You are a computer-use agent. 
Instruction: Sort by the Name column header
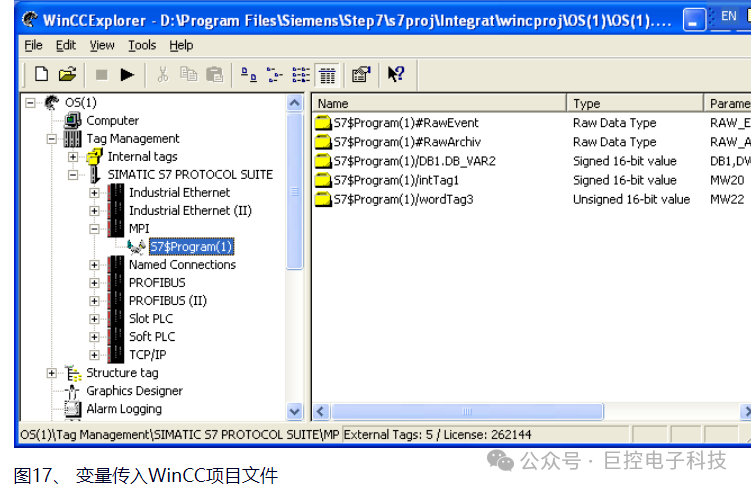coord(439,103)
